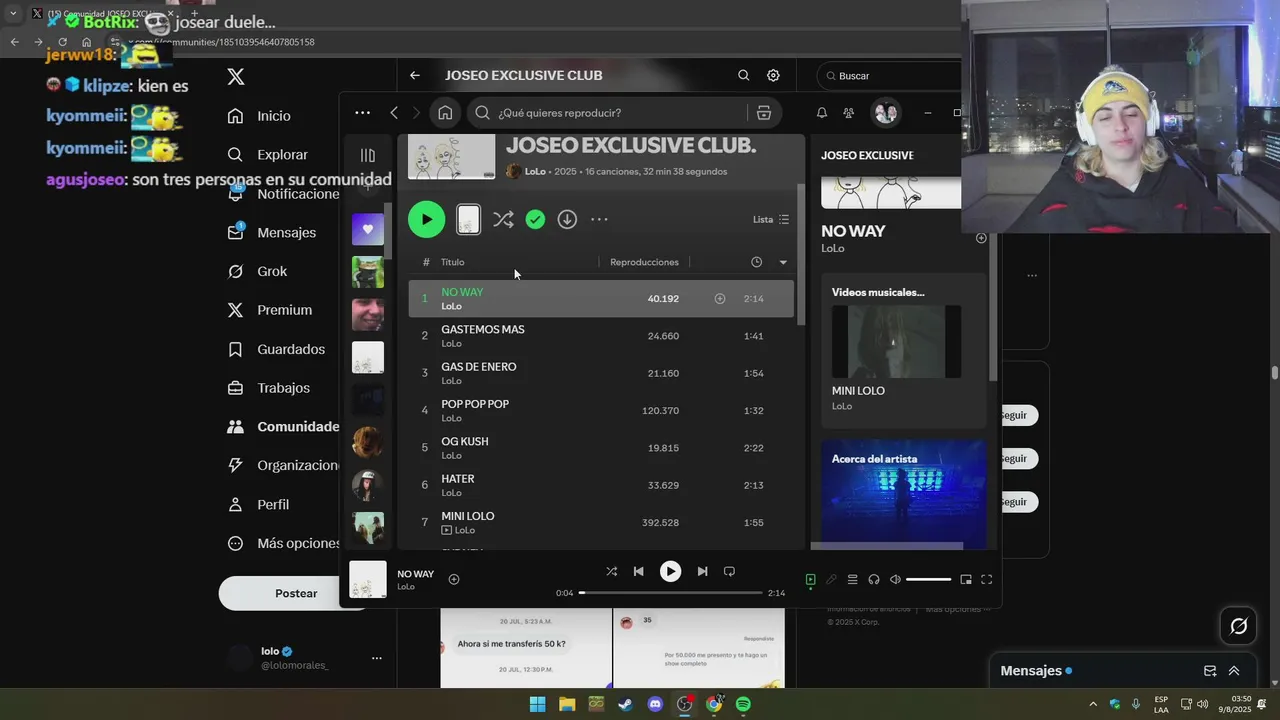Viewport: 1280px width, 720px height.
Task: Select track GAS DE ENERO
Action: click(601, 373)
